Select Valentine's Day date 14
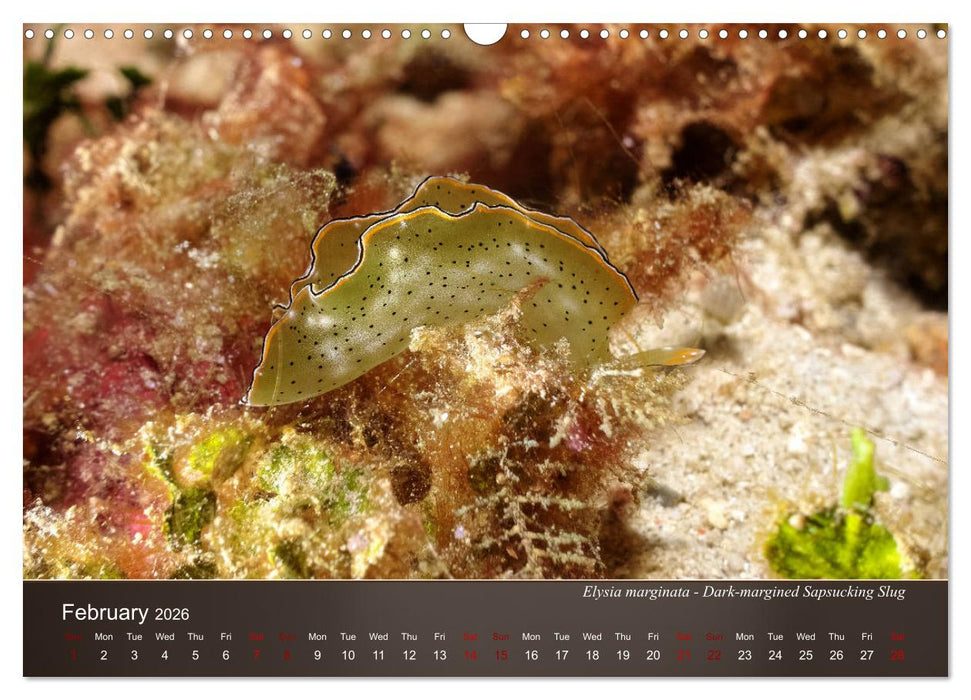 pos(470,654)
